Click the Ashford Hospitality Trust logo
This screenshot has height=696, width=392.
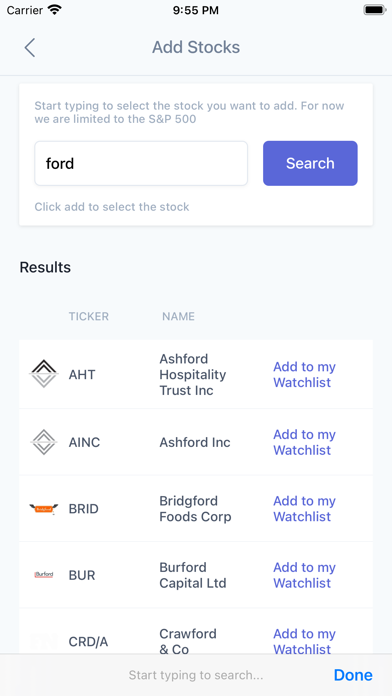[44, 374]
